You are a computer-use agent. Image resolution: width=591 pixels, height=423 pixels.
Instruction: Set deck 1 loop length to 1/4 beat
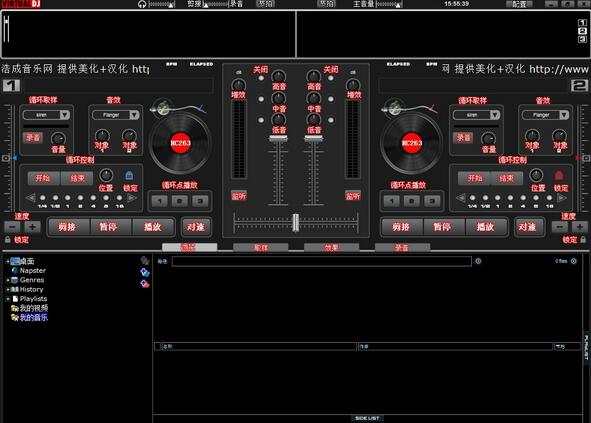[43, 198]
